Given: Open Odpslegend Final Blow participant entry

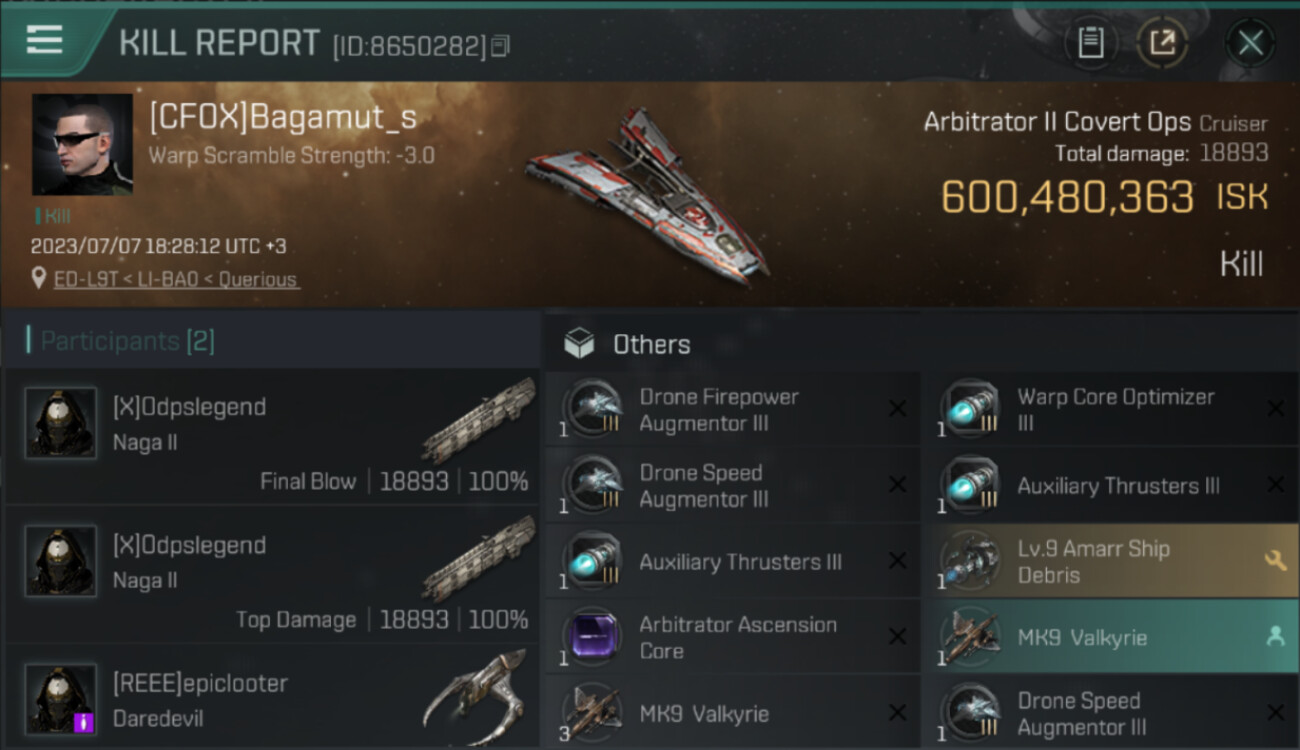Looking at the screenshot, I should tap(272, 436).
